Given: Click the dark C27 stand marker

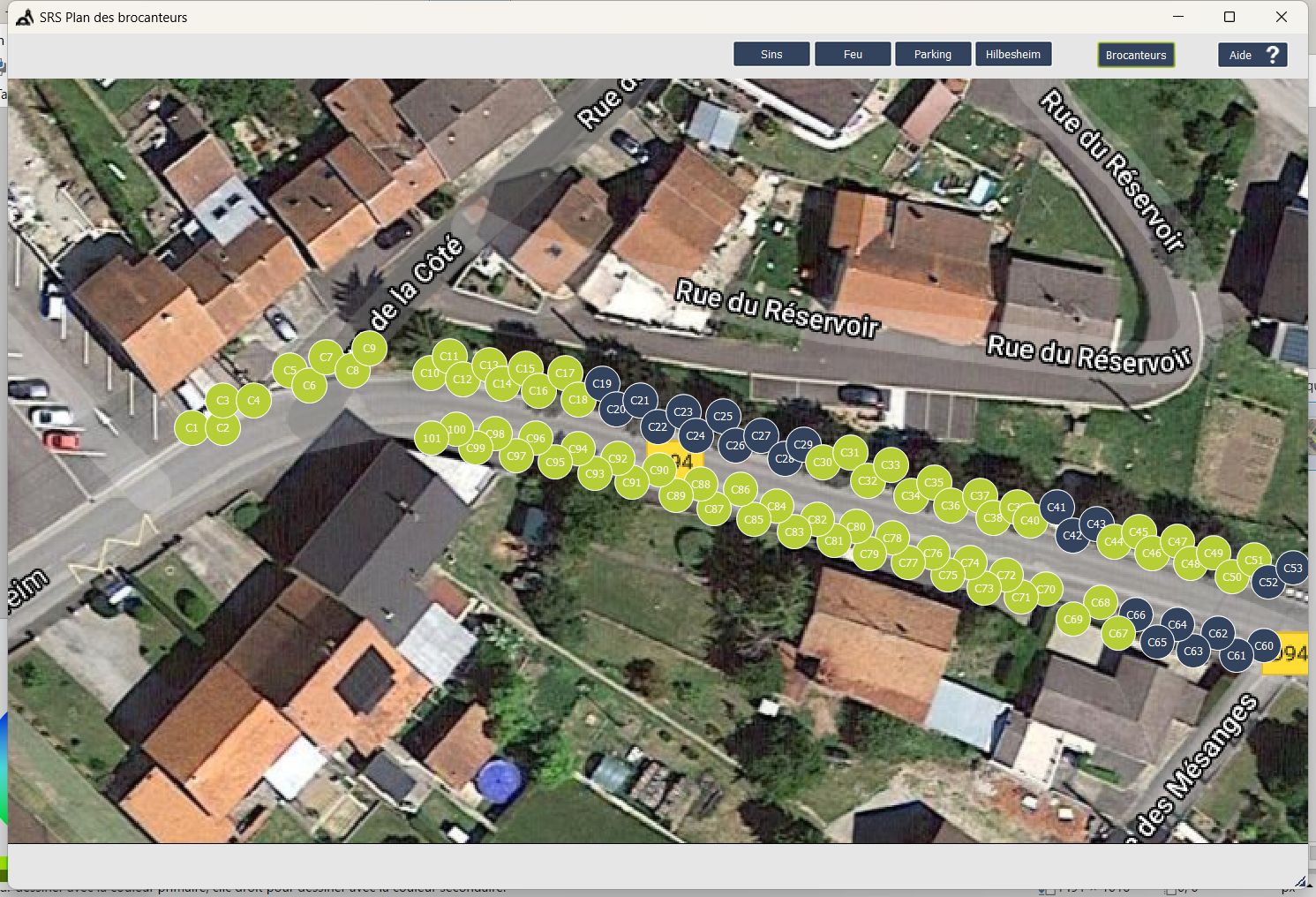Looking at the screenshot, I should [x=761, y=435].
